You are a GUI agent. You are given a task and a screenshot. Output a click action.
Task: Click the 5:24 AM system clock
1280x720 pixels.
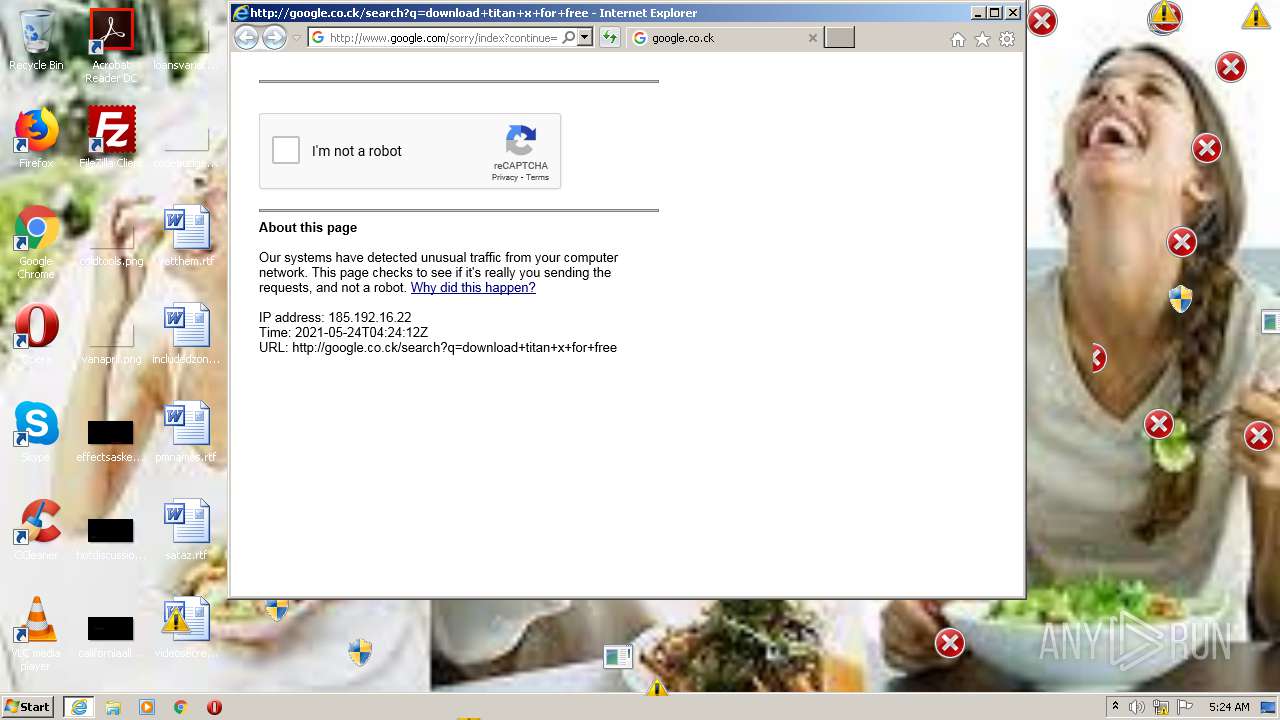1228,707
